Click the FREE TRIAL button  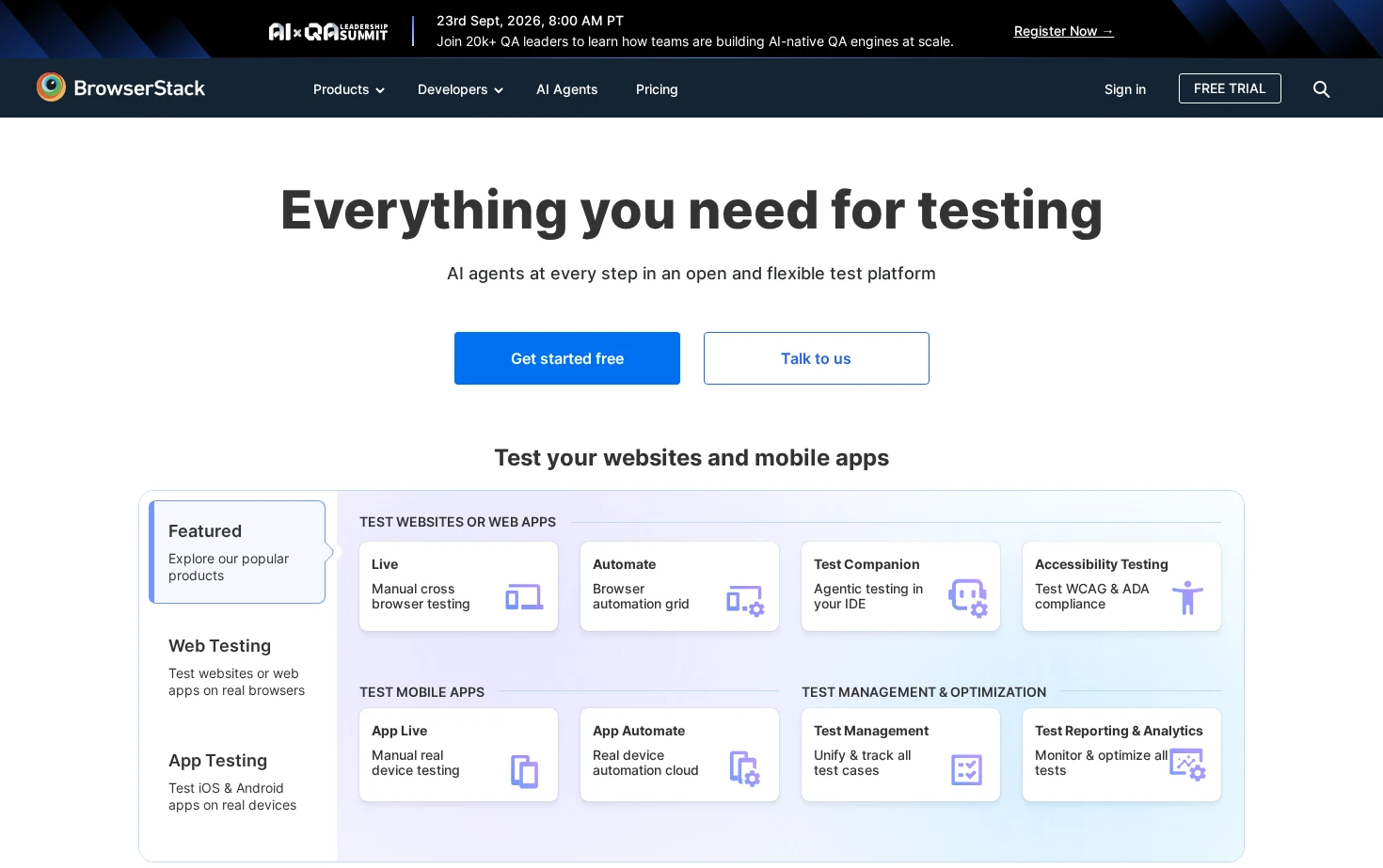[1230, 88]
